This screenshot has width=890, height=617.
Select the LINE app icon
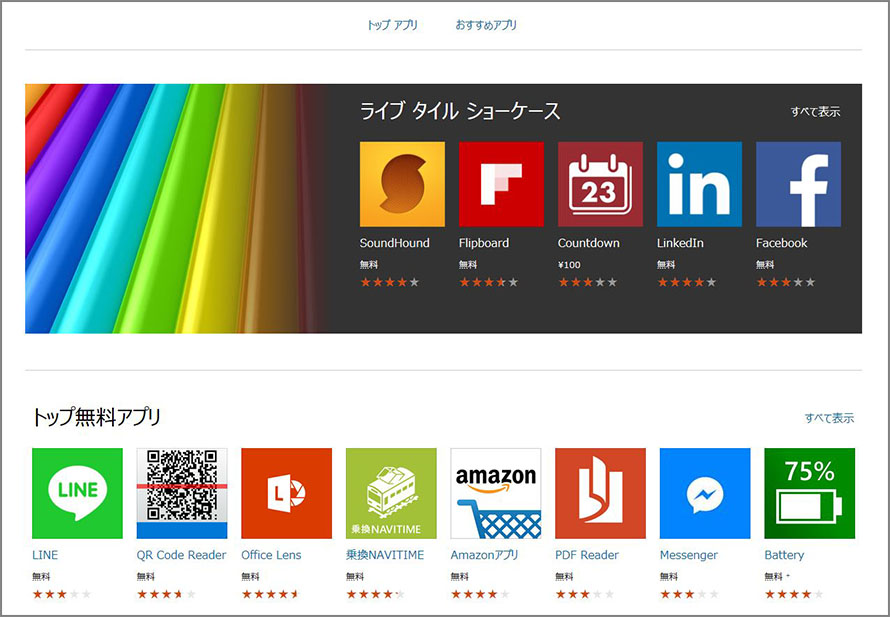(x=77, y=493)
